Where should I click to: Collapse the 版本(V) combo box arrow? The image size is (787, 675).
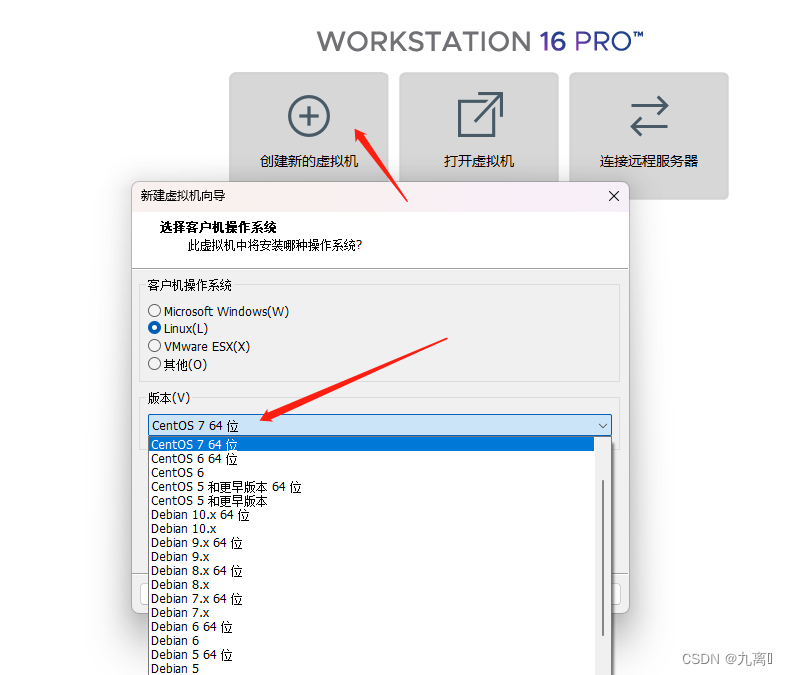602,426
